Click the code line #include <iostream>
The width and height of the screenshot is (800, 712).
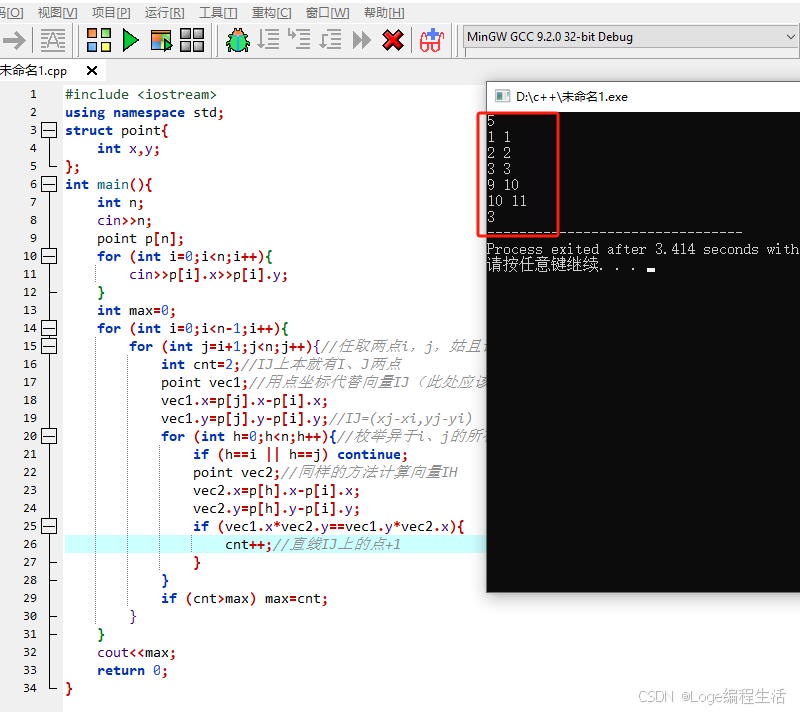pos(140,95)
